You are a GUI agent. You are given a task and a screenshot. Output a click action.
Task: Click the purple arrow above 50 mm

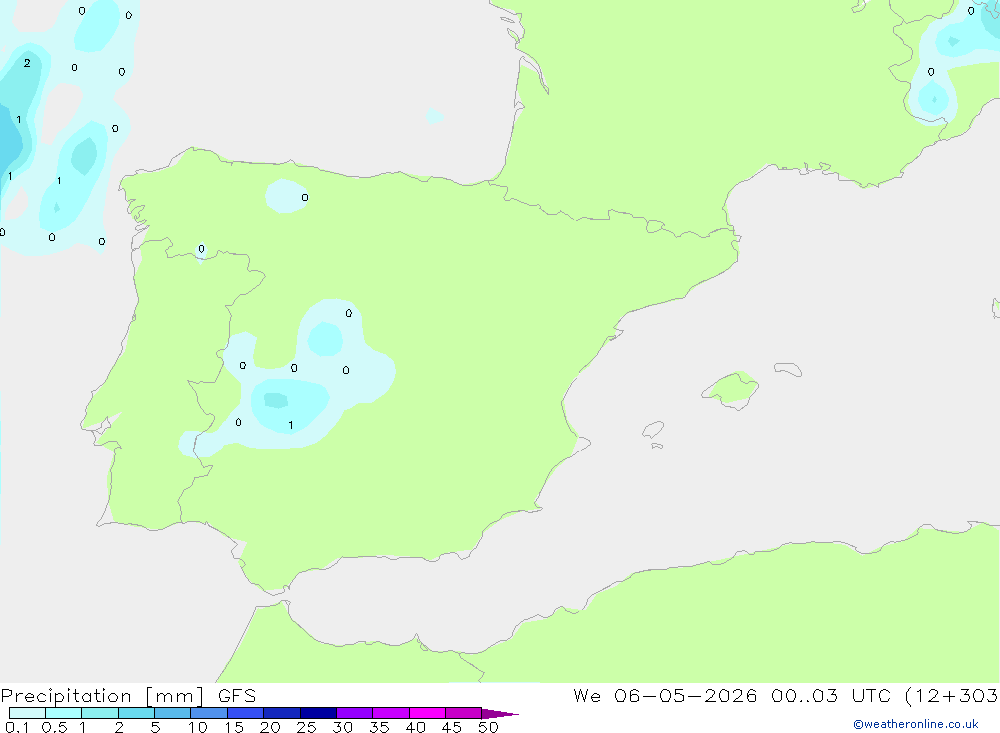click(499, 714)
